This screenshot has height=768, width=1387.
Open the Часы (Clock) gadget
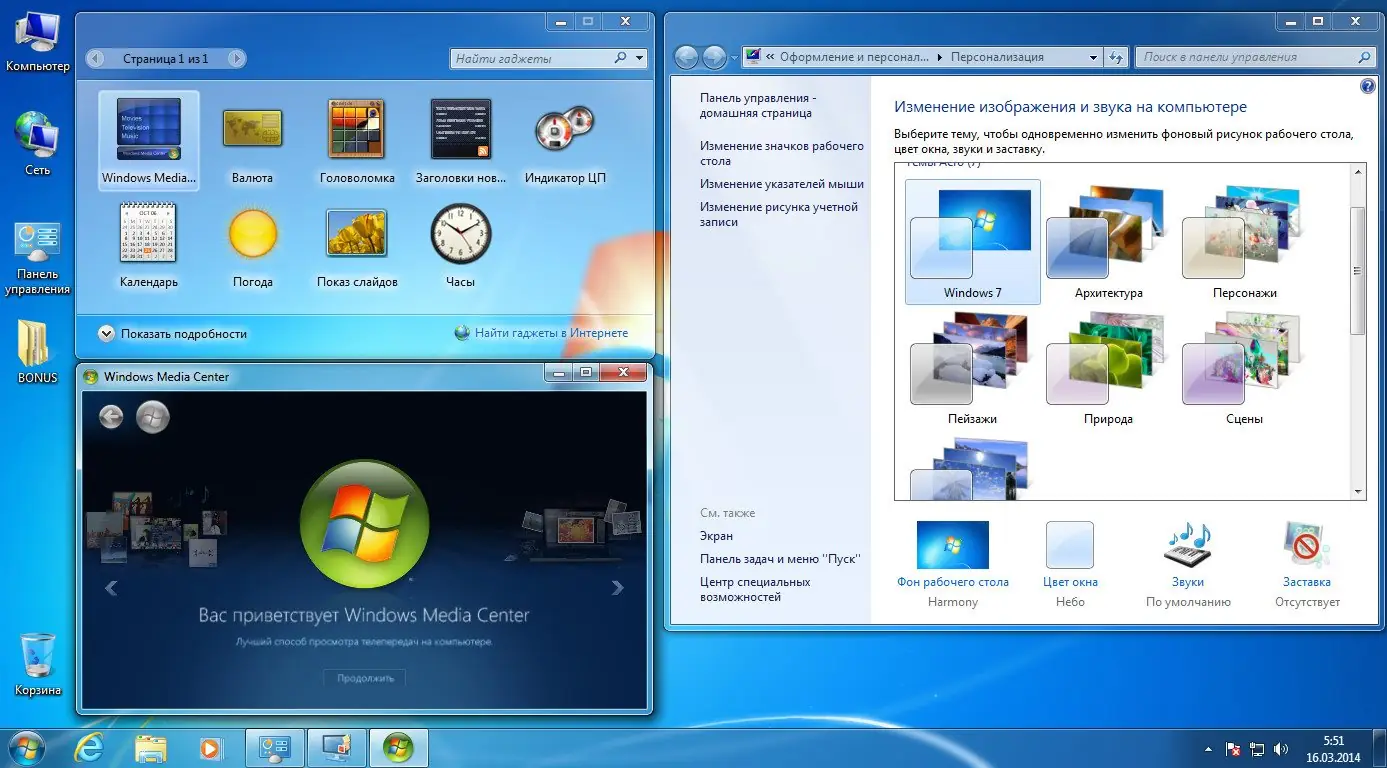(x=459, y=236)
